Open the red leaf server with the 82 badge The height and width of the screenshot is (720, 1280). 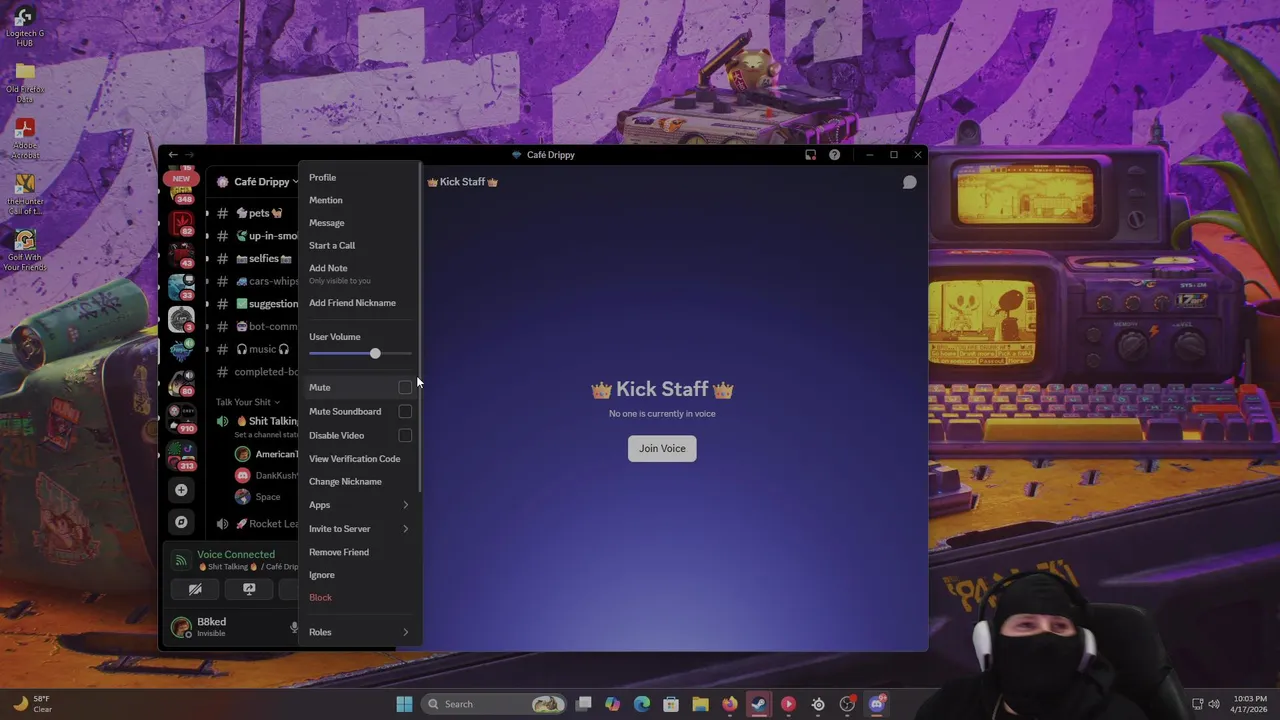click(x=181, y=223)
